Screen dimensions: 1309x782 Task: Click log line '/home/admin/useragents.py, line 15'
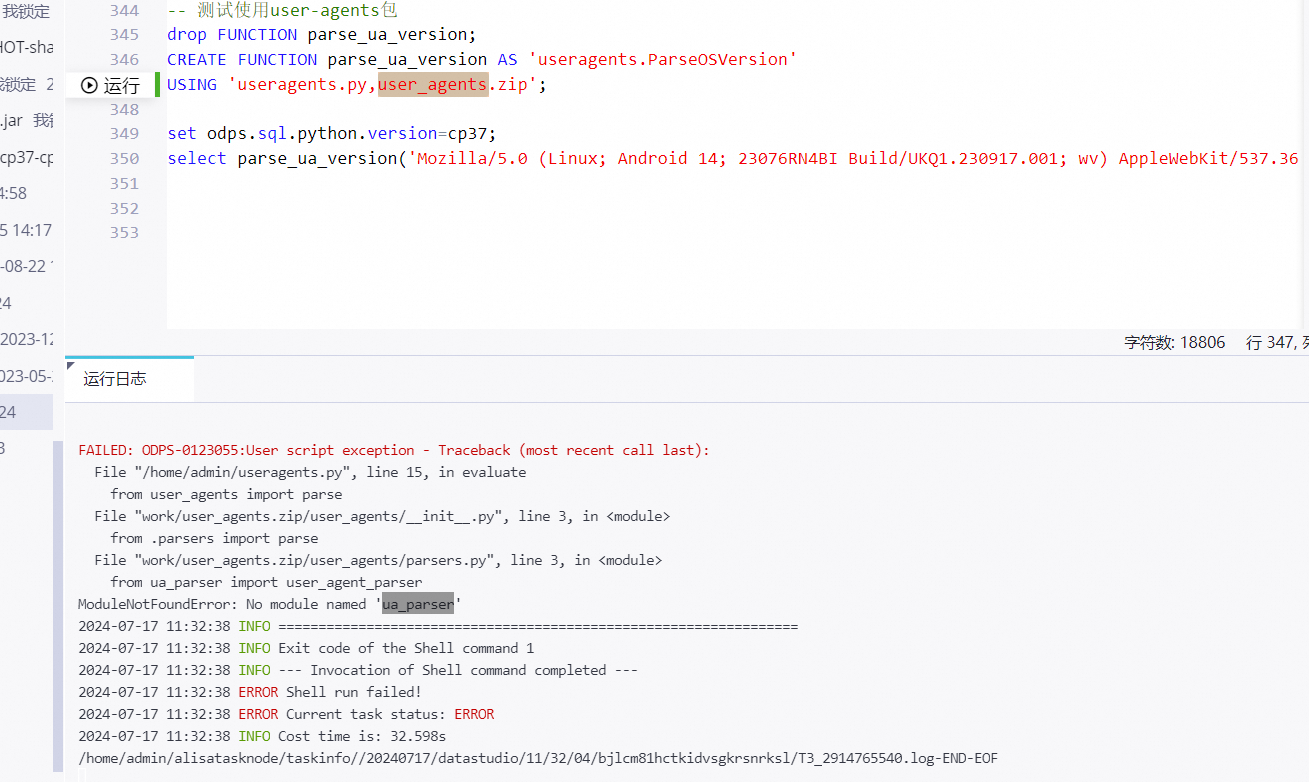[310, 472]
